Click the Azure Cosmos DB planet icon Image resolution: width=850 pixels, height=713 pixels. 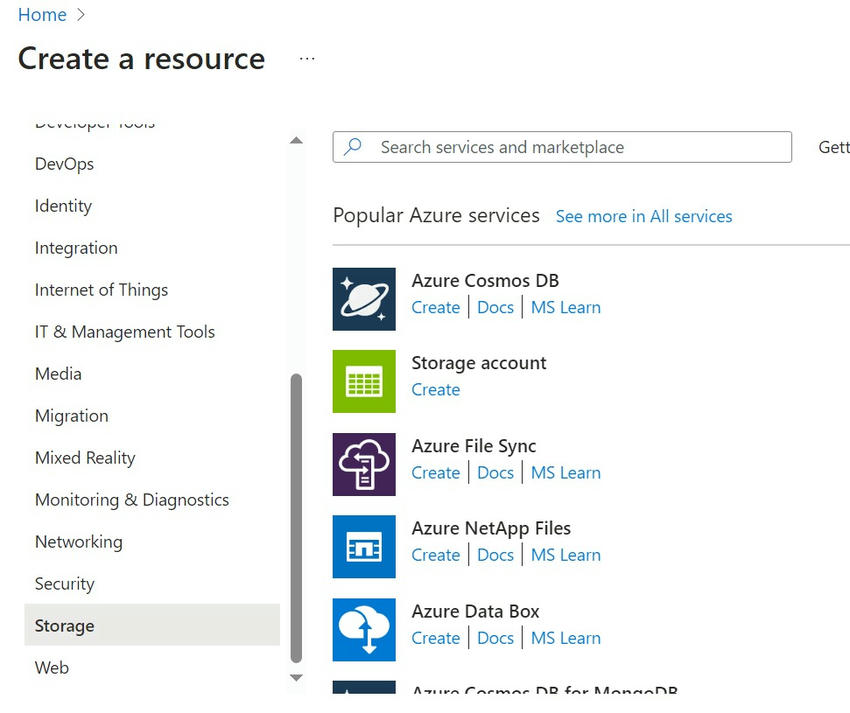click(364, 299)
